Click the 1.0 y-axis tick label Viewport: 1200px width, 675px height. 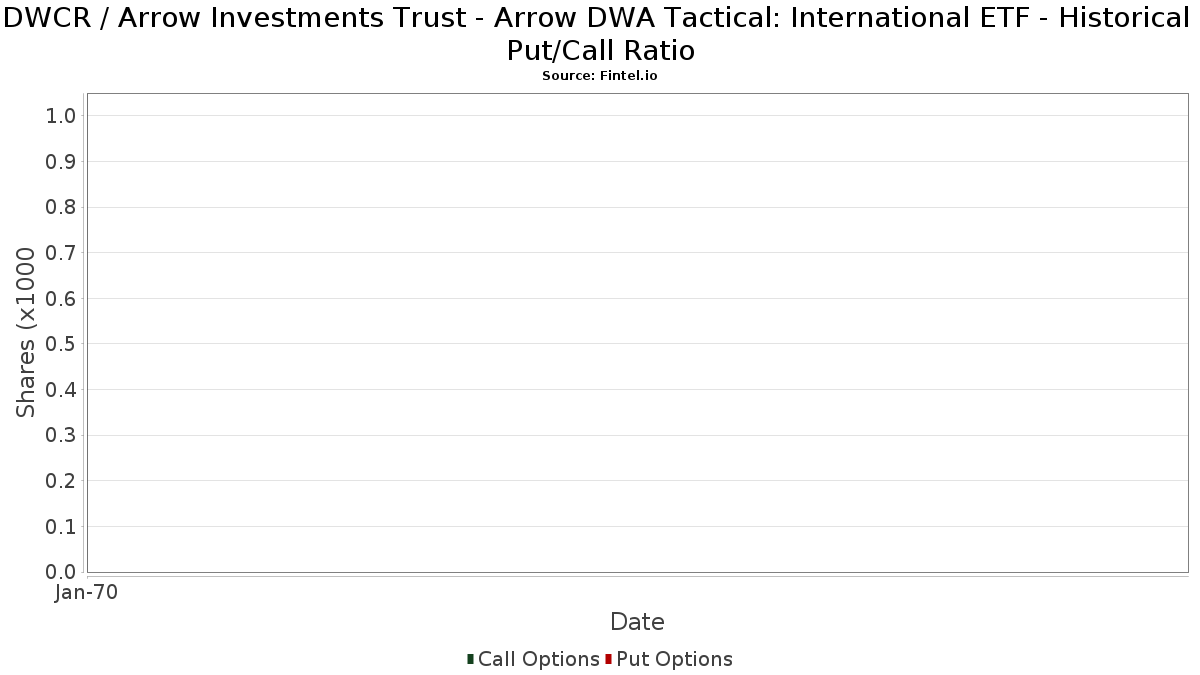pyautogui.click(x=61, y=116)
